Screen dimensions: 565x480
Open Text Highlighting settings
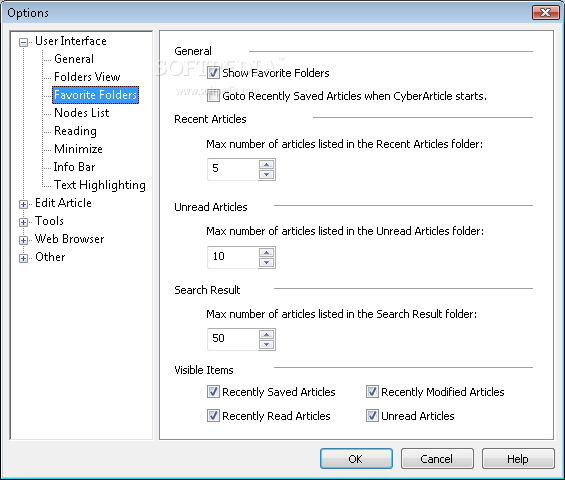pos(100,185)
